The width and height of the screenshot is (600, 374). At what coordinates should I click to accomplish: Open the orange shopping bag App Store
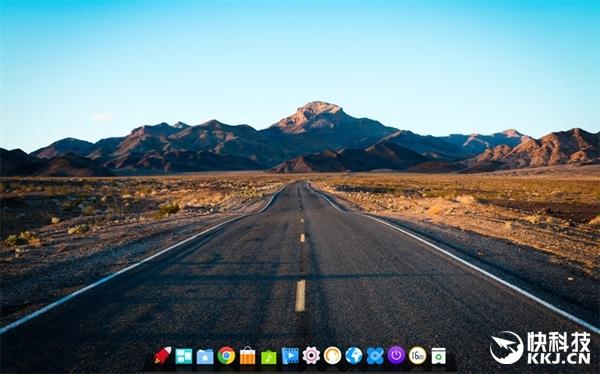pyautogui.click(x=248, y=356)
